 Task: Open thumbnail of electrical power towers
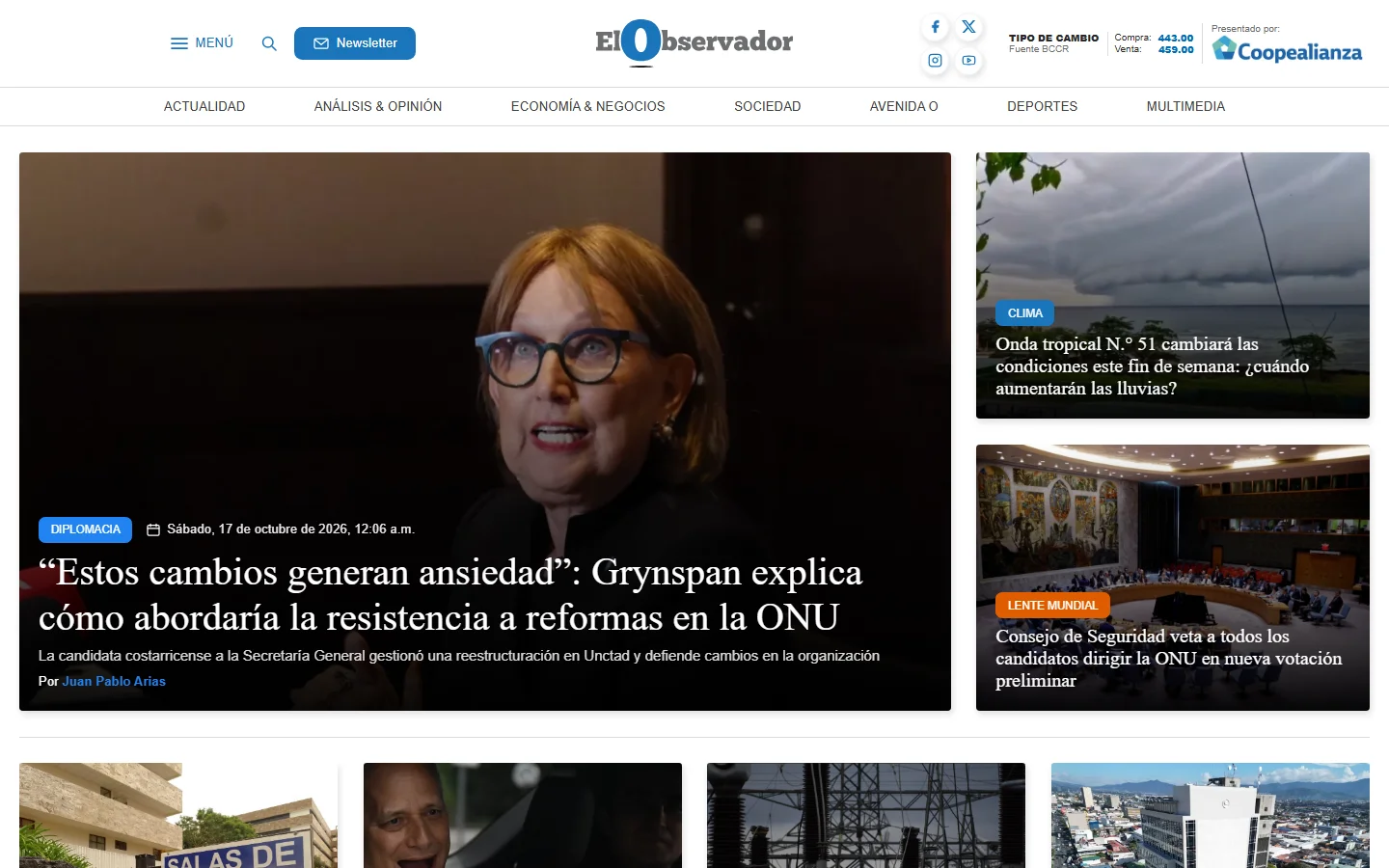(866, 816)
